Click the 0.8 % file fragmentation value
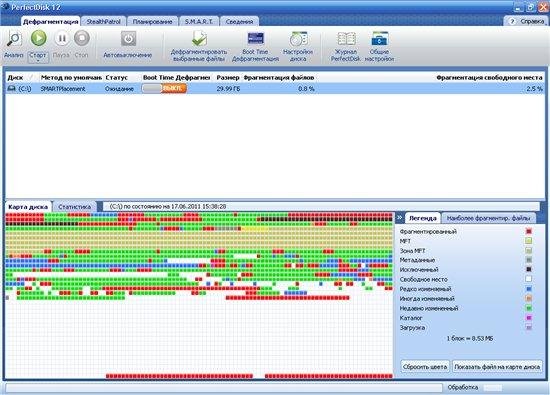Image resolution: width=550 pixels, height=395 pixels. [x=306, y=89]
